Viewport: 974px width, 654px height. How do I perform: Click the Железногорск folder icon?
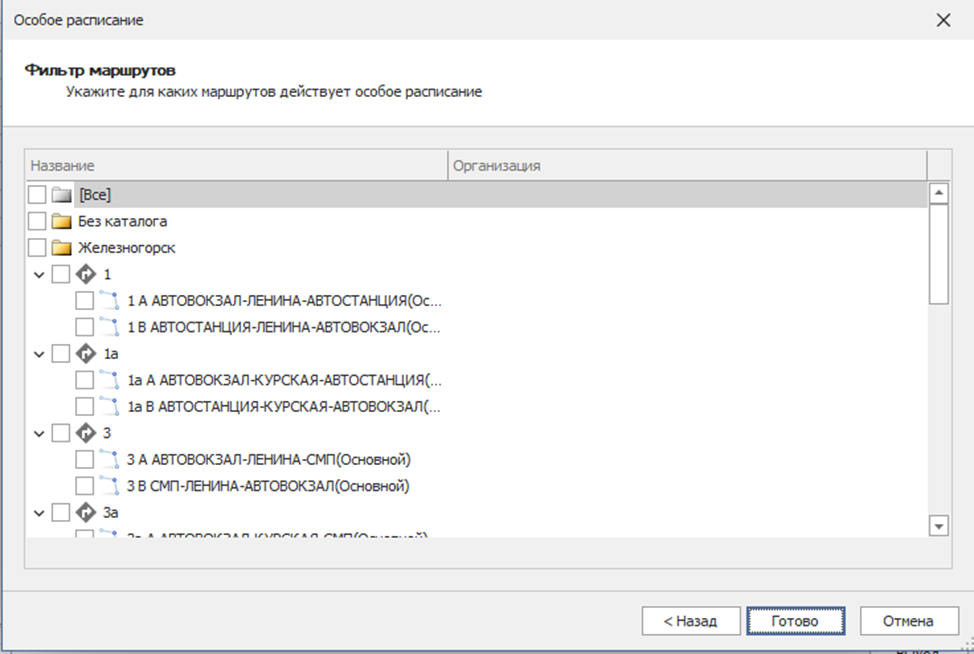(62, 247)
